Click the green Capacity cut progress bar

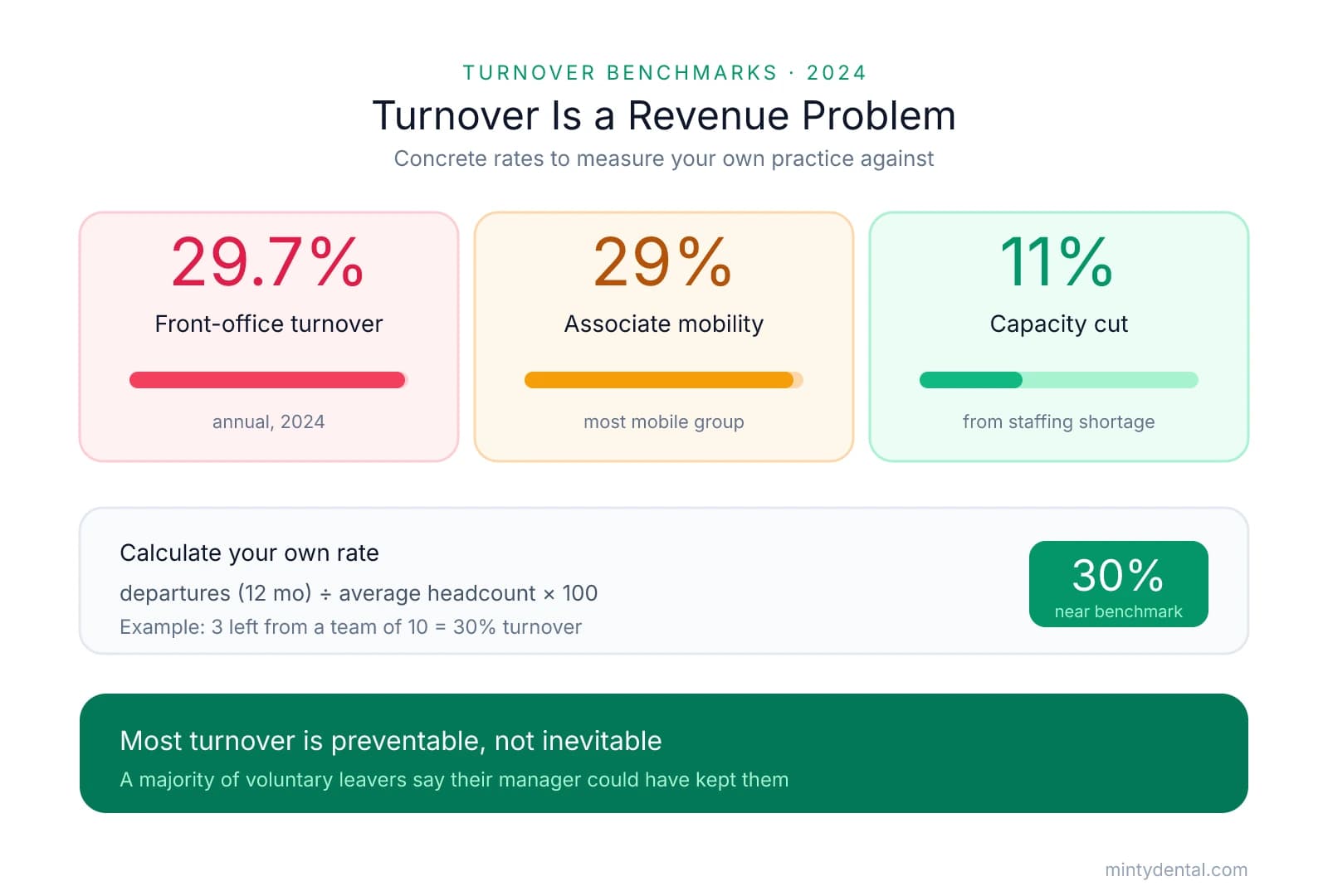point(1058,380)
